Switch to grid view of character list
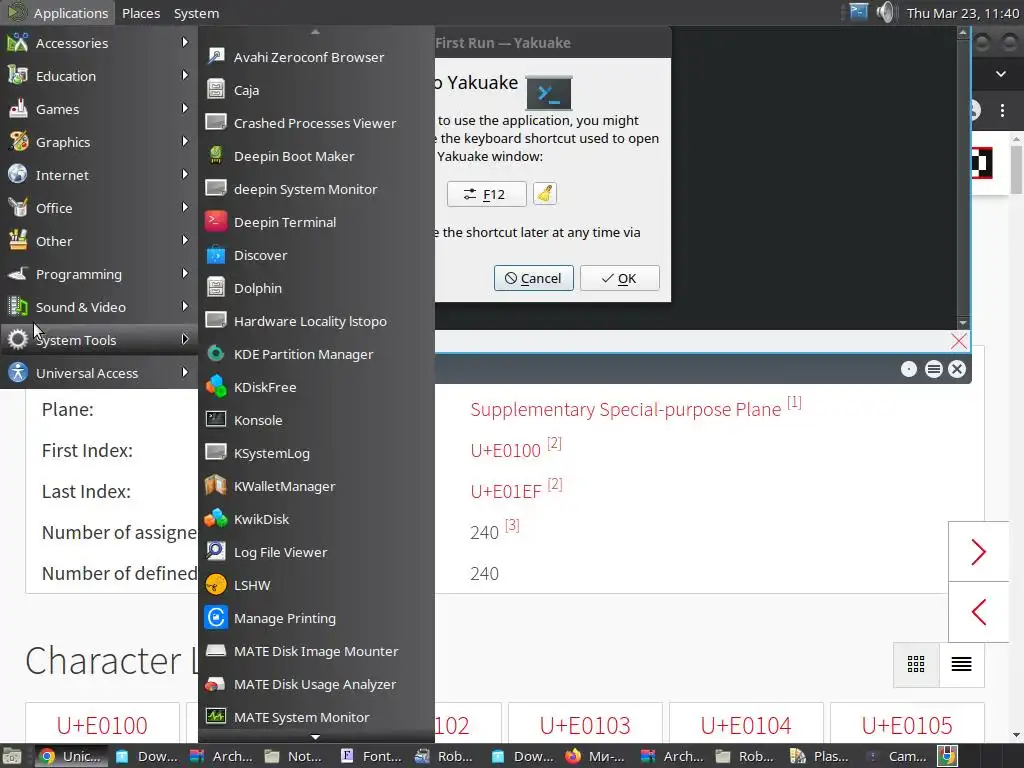 916,664
